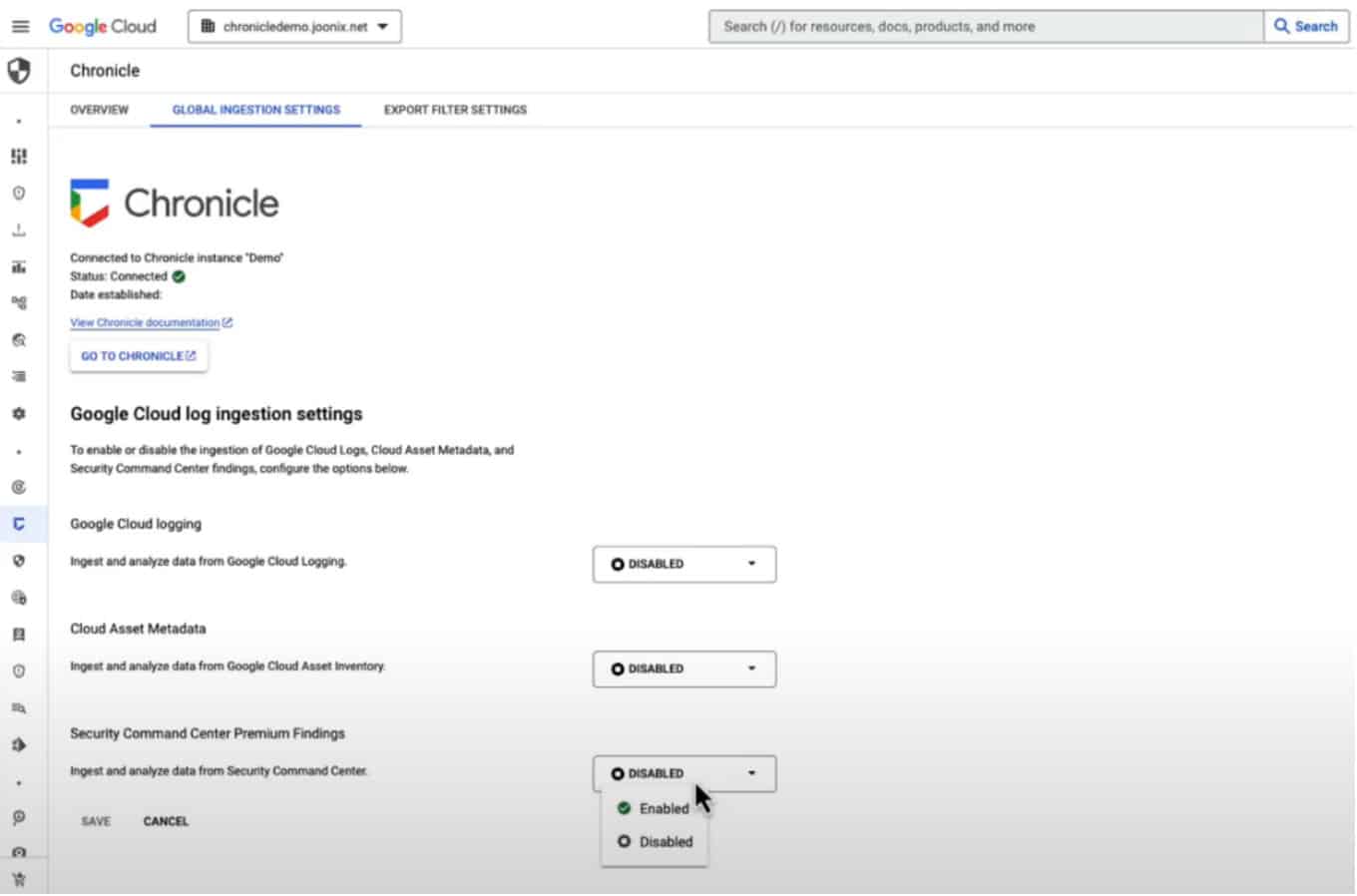Click 'Ingest and analyze data from Security Command Center' text
Viewport: 1357px width, 896px height.
point(219,771)
